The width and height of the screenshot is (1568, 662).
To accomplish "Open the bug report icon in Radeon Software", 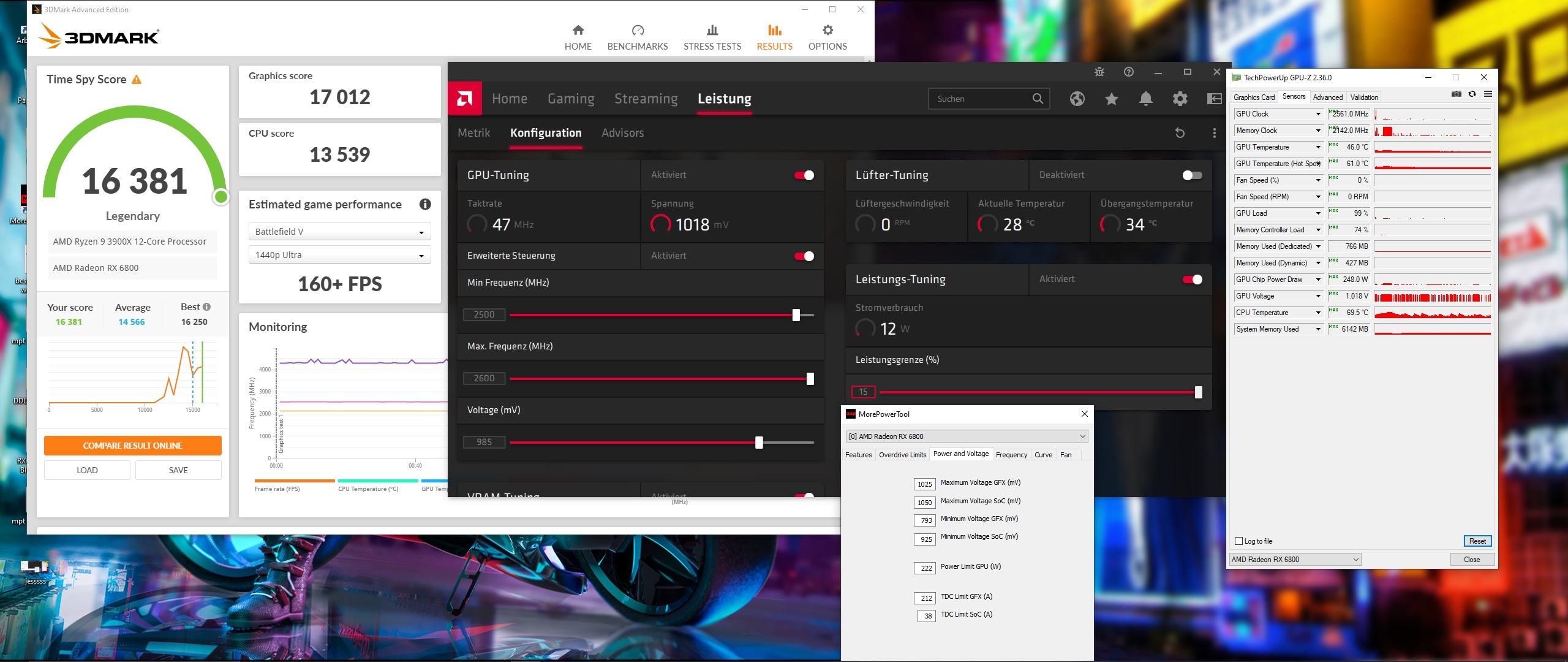I will coord(1099,72).
